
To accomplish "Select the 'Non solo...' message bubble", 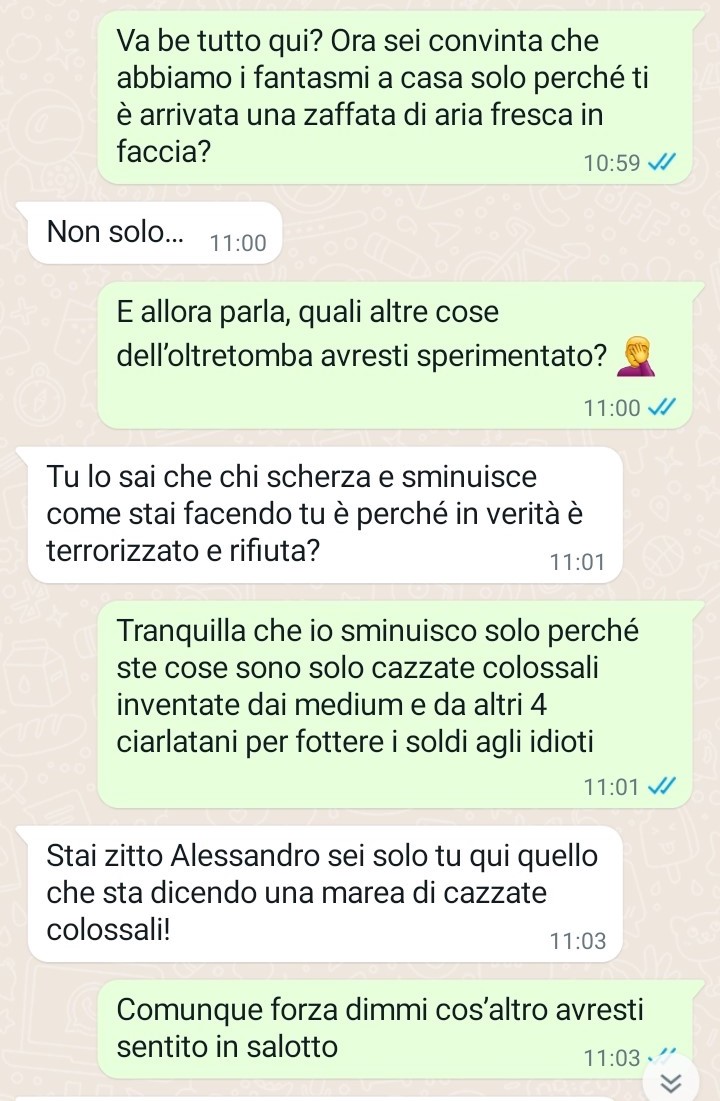I will pos(155,233).
